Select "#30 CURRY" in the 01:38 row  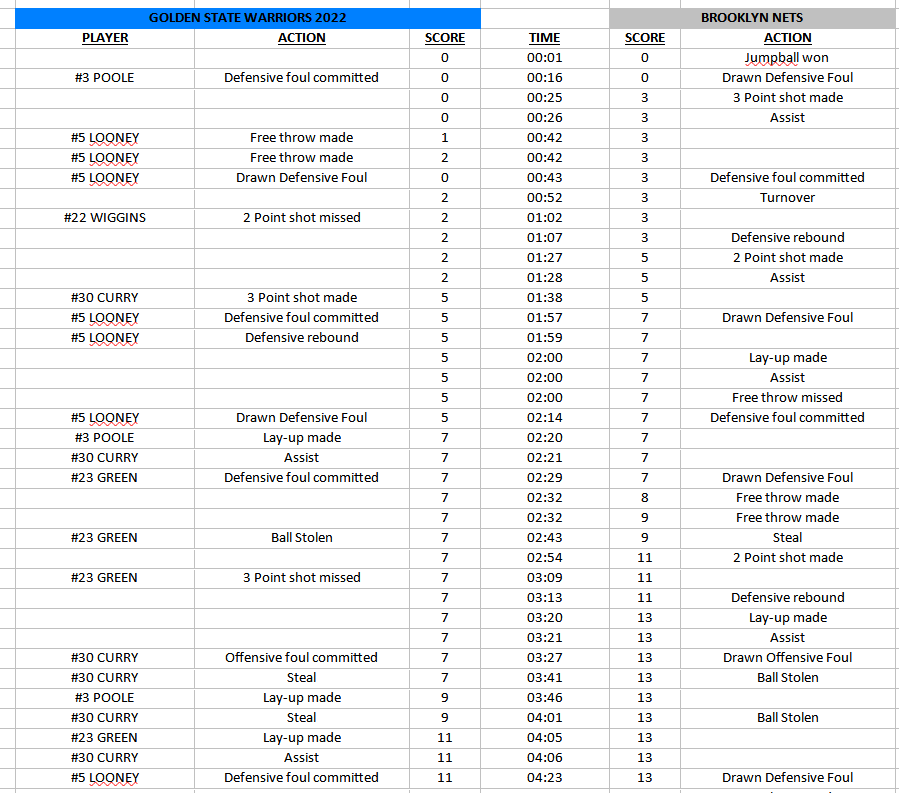(105, 298)
